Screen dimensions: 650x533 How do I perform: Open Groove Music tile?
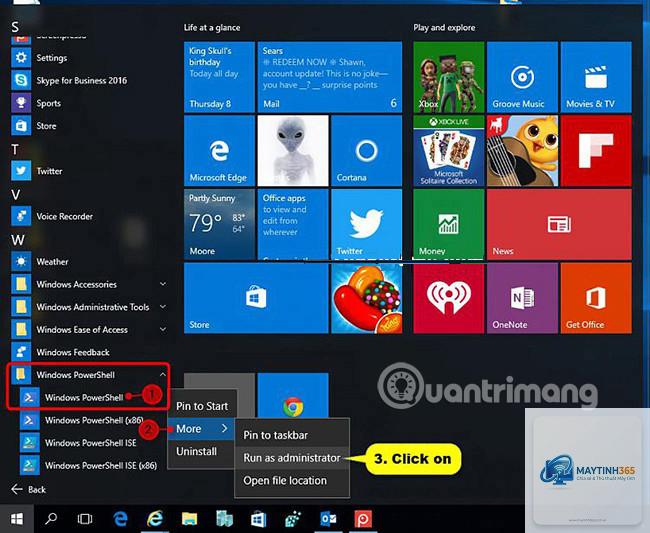click(522, 77)
